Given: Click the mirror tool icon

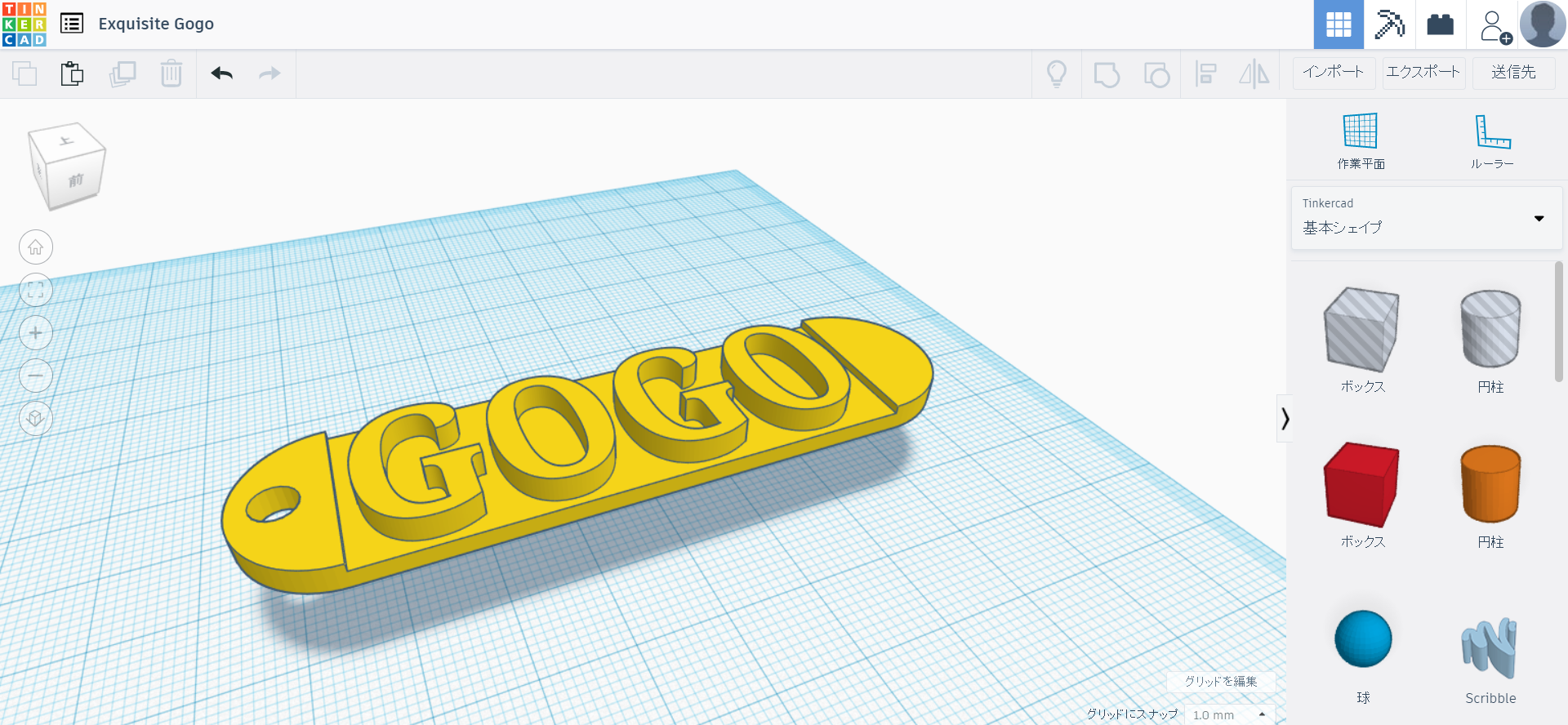Looking at the screenshot, I should pos(1254,73).
